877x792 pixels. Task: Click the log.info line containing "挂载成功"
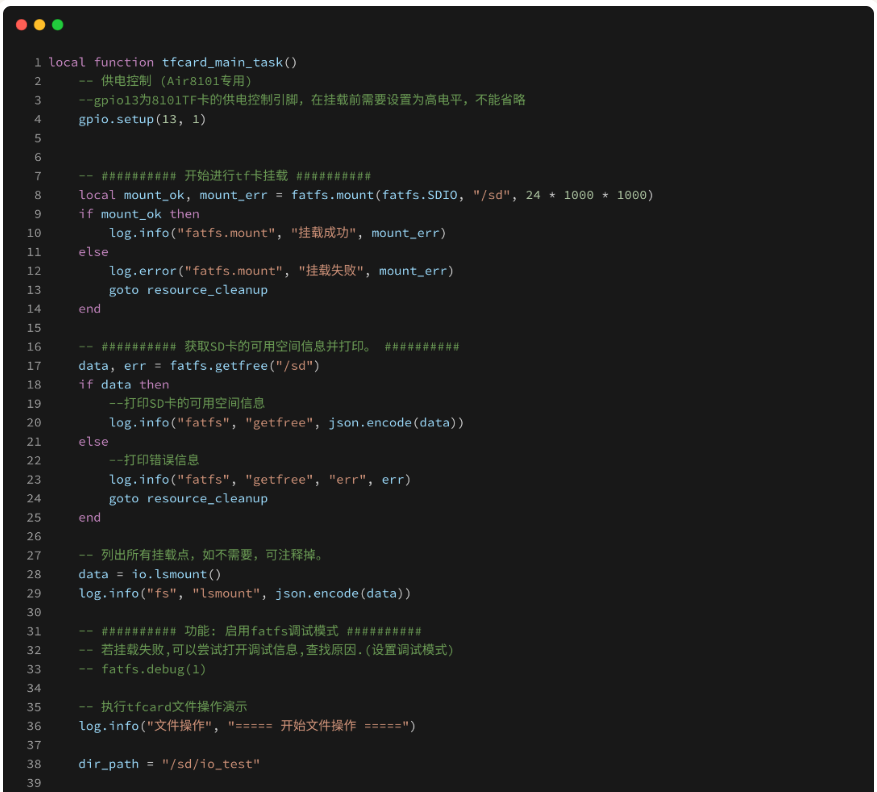pyautogui.click(x=277, y=233)
